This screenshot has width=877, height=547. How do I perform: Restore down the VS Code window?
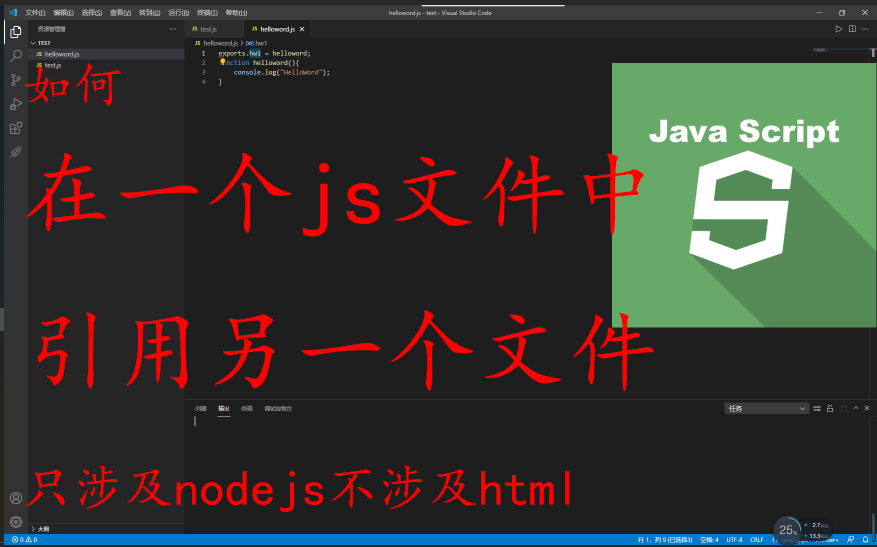pyautogui.click(x=842, y=12)
